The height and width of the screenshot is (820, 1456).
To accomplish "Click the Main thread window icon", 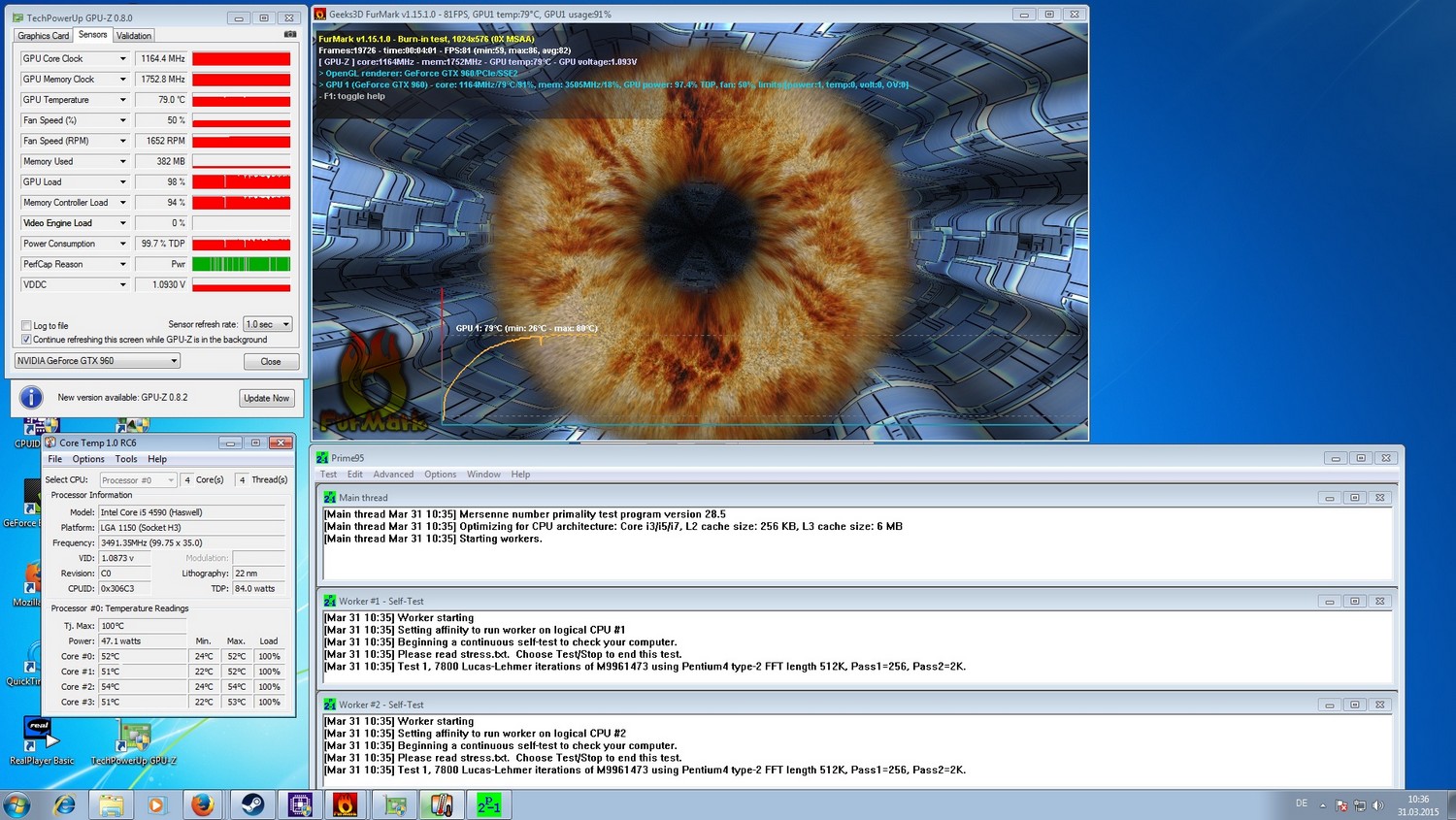I will [x=330, y=497].
